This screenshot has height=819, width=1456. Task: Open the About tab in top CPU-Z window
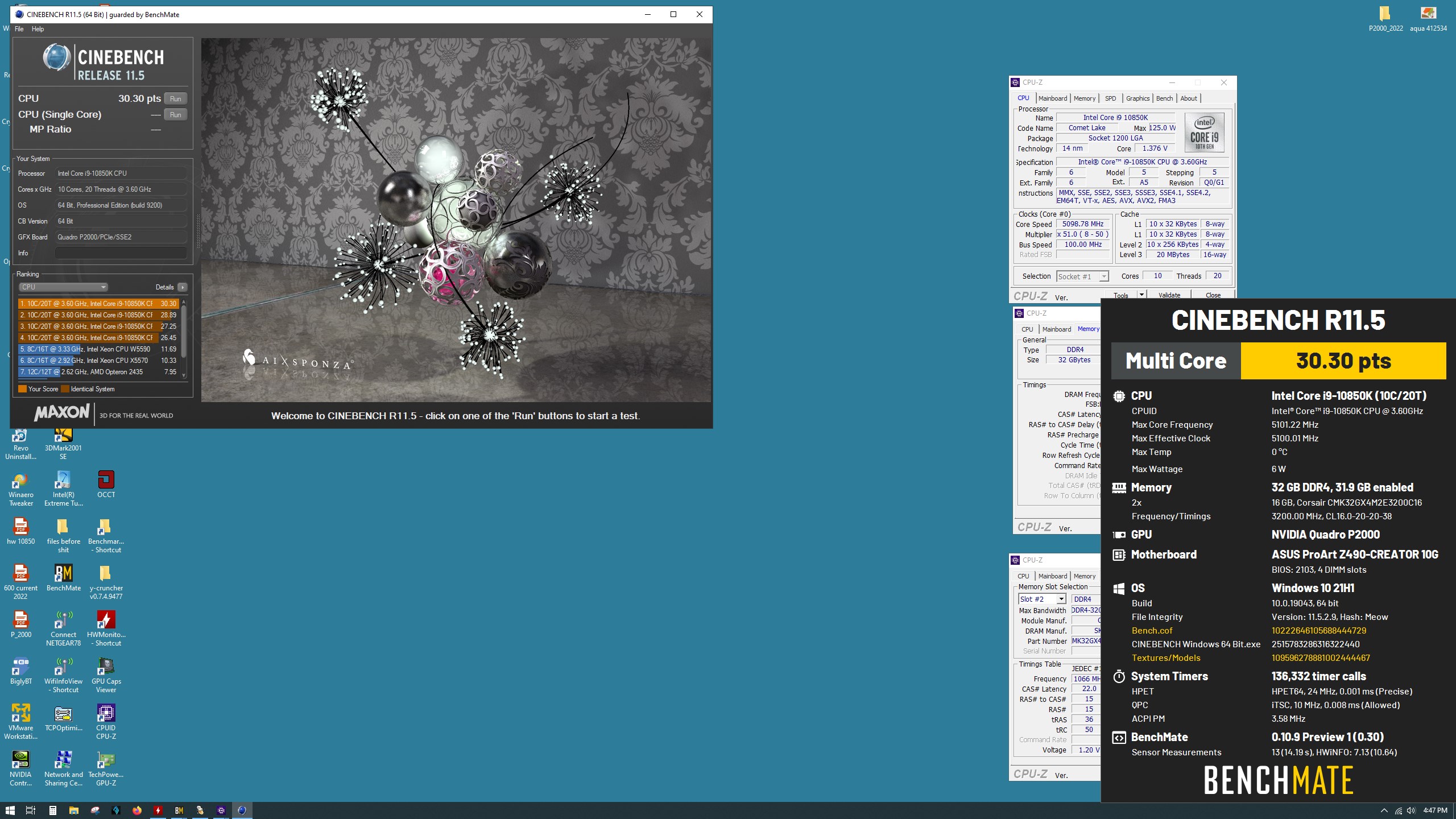click(1188, 98)
